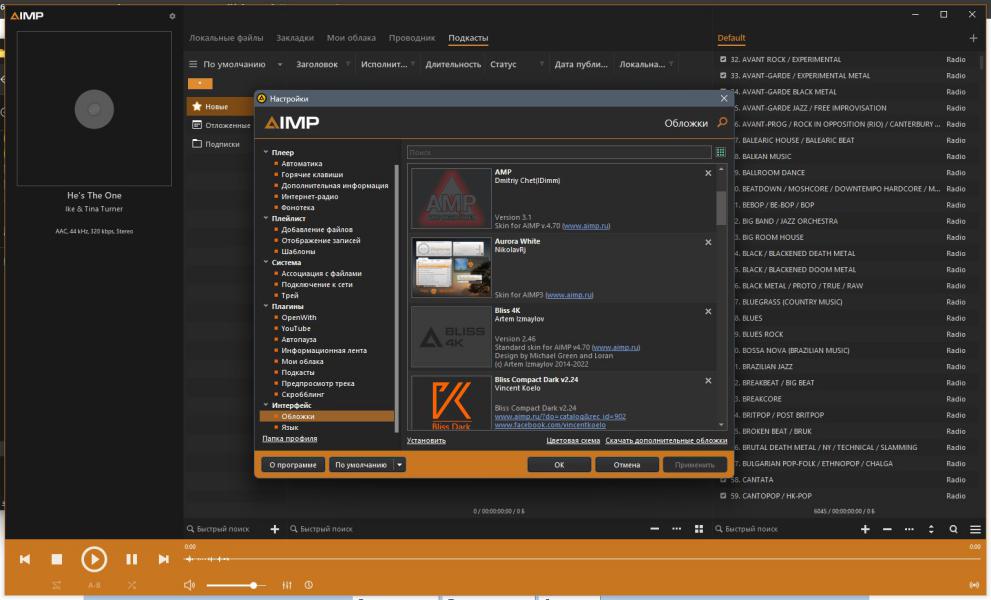Add a new playlist tab
This screenshot has width=991, height=600.
[x=973, y=38]
